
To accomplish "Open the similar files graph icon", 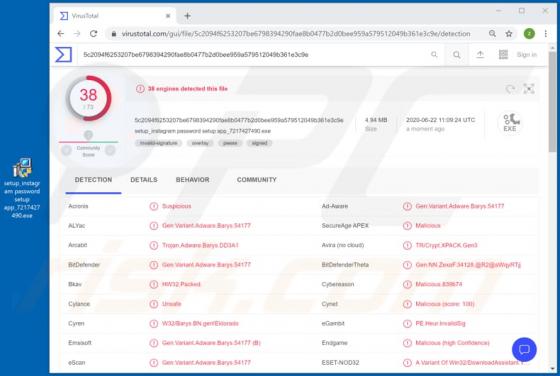I will [529, 89].
